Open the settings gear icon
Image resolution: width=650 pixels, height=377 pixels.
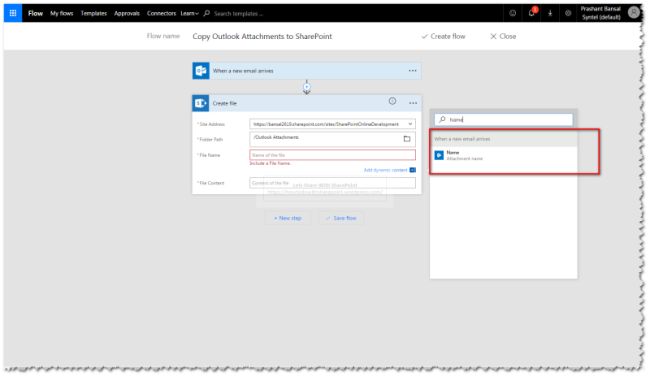point(568,13)
